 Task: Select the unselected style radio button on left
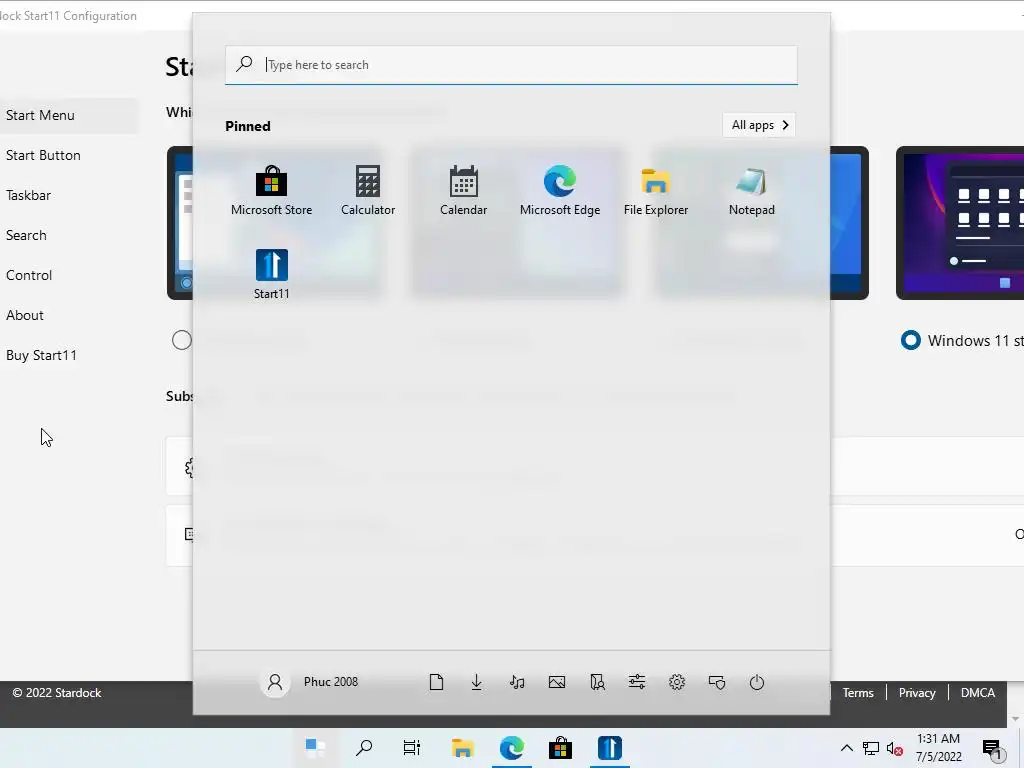click(x=182, y=340)
